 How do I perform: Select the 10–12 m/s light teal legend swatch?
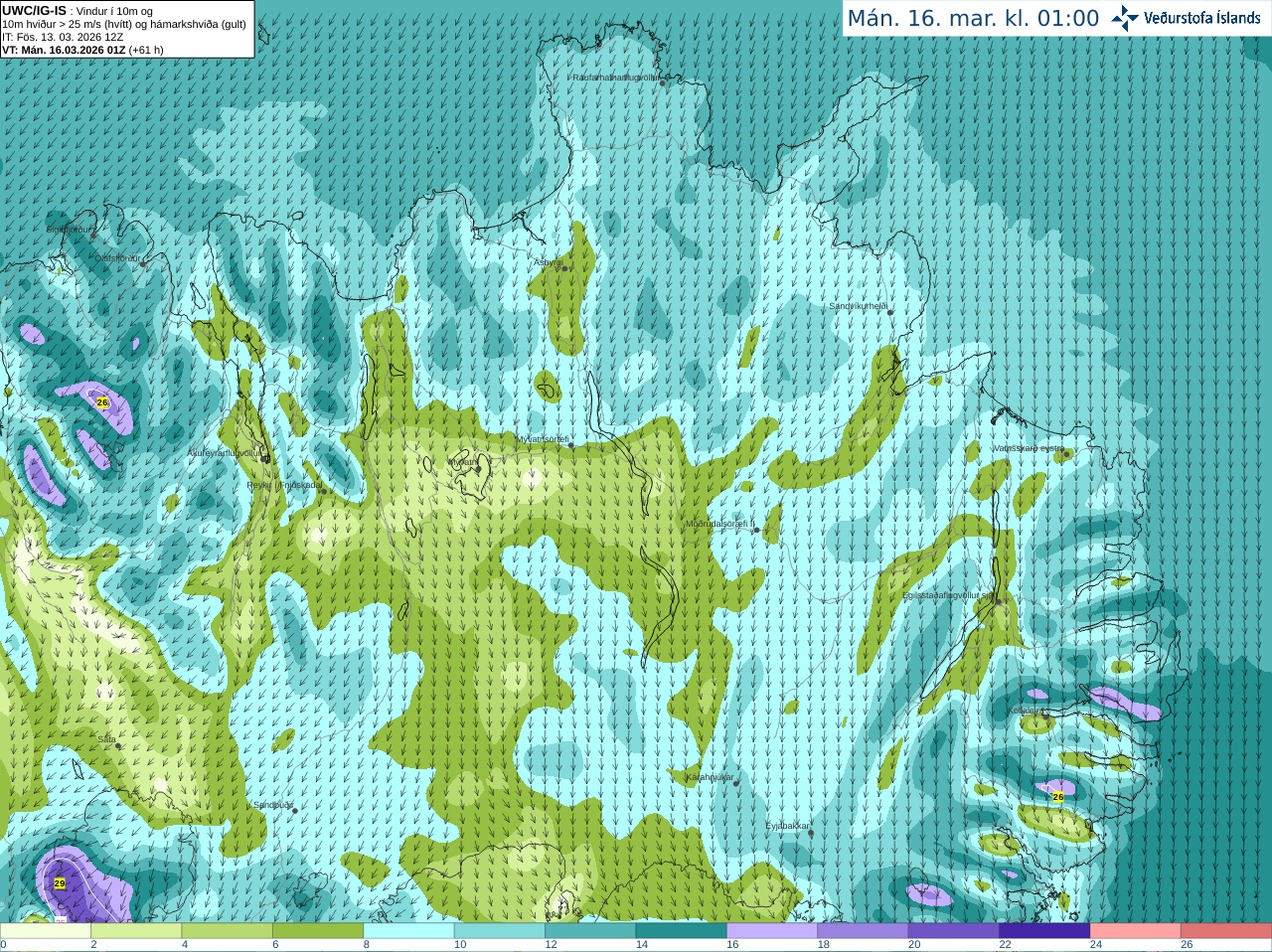tap(500, 931)
